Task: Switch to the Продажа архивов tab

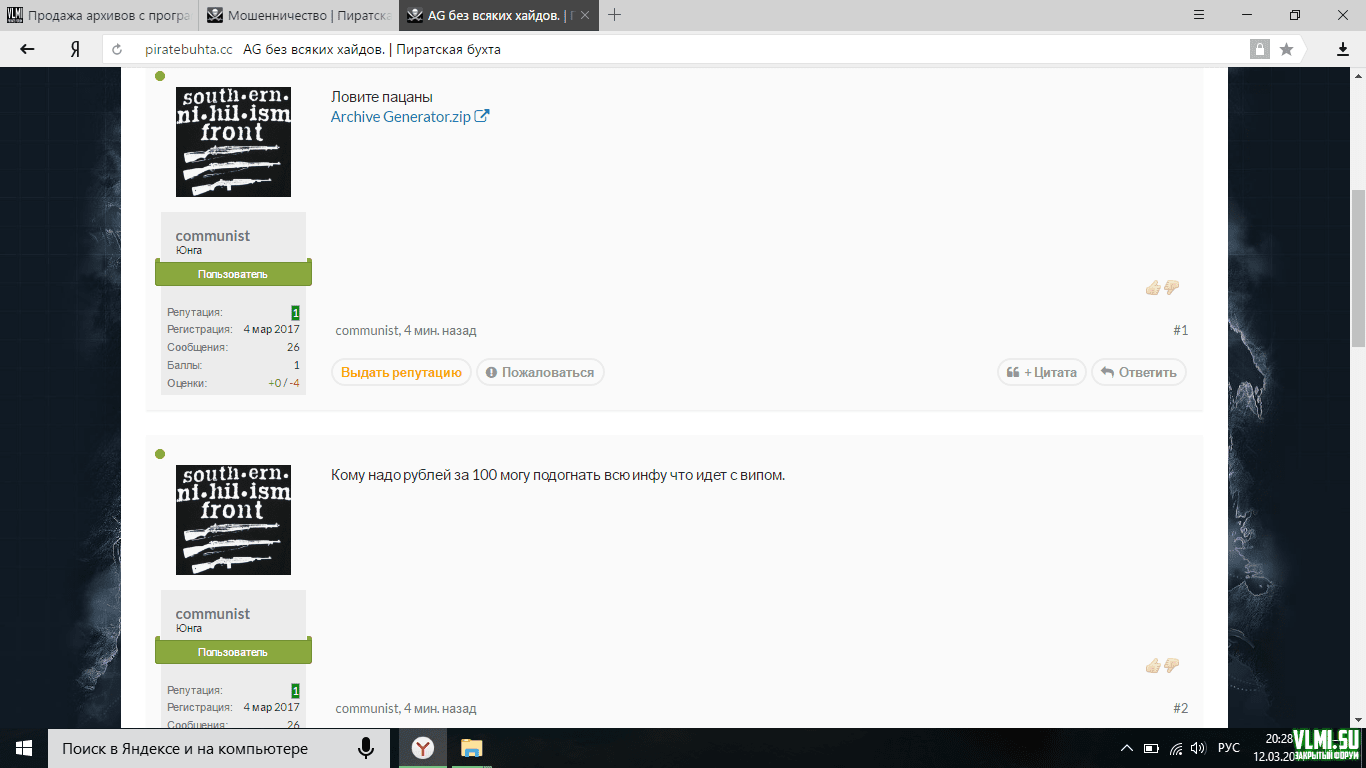Action: point(98,15)
